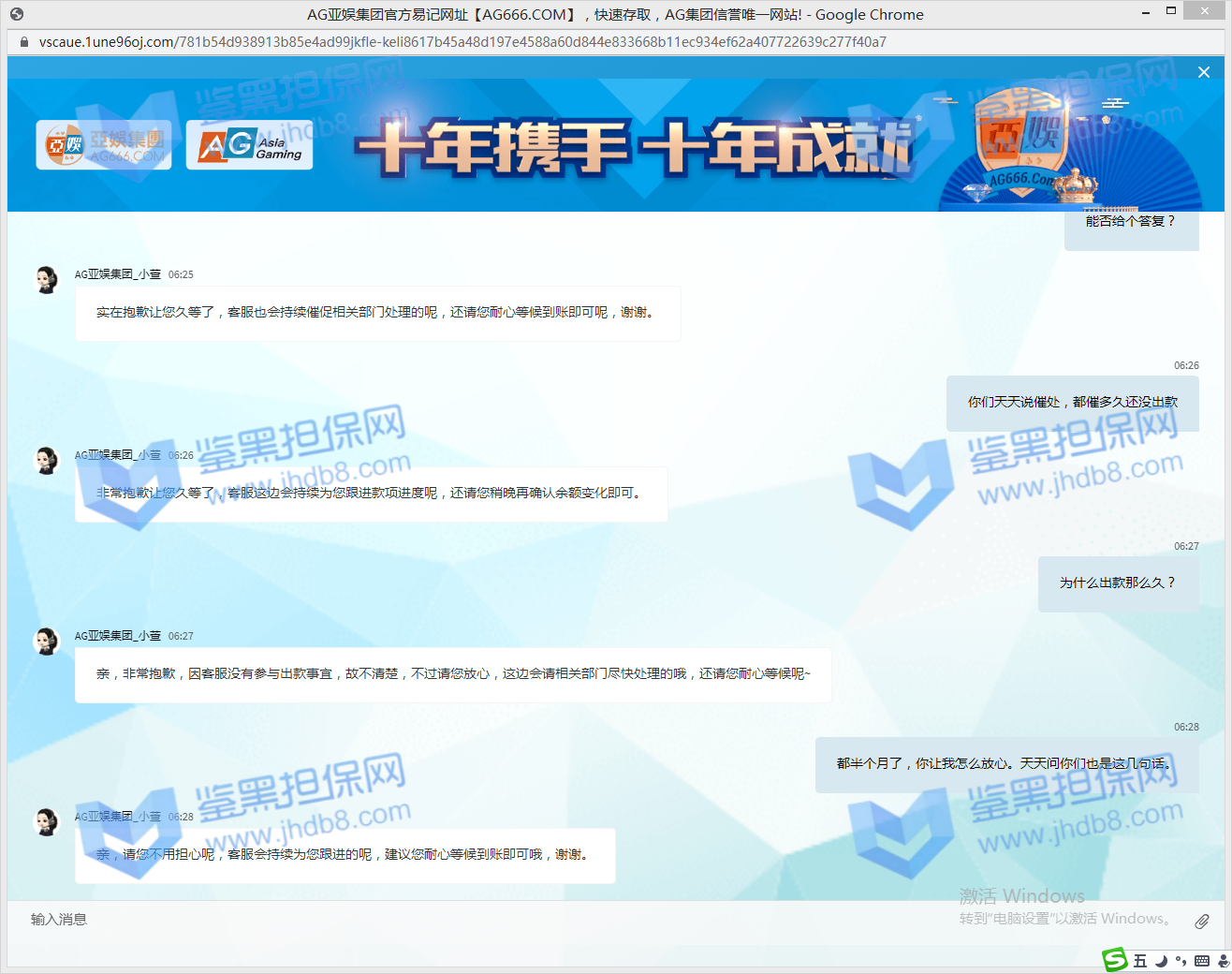Click the user message "为什么出款那么久？"
The width and height of the screenshot is (1232, 974).
pyautogui.click(x=1117, y=583)
